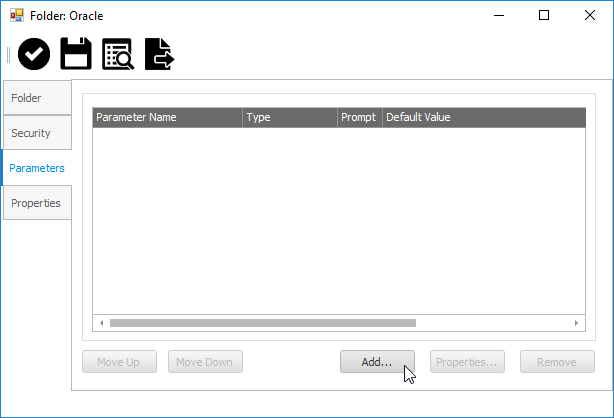This screenshot has height=418, width=614.
Task: Click the Remove button
Action: pyautogui.click(x=557, y=362)
